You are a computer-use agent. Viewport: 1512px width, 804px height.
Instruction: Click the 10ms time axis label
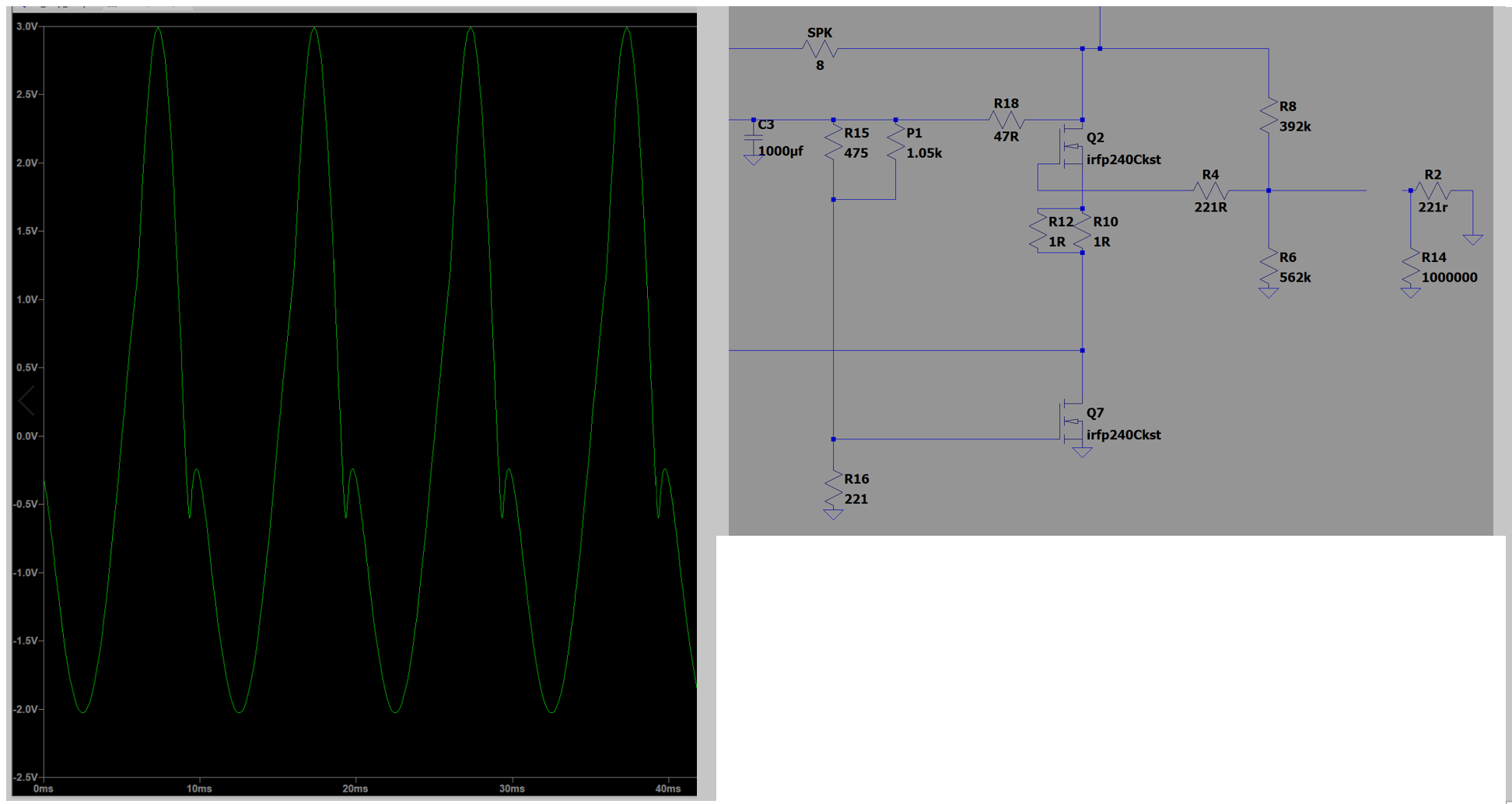click(199, 789)
